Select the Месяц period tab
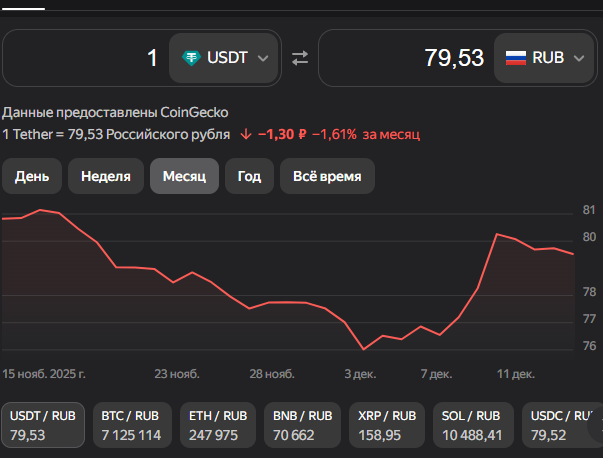The image size is (603, 458). coord(184,176)
